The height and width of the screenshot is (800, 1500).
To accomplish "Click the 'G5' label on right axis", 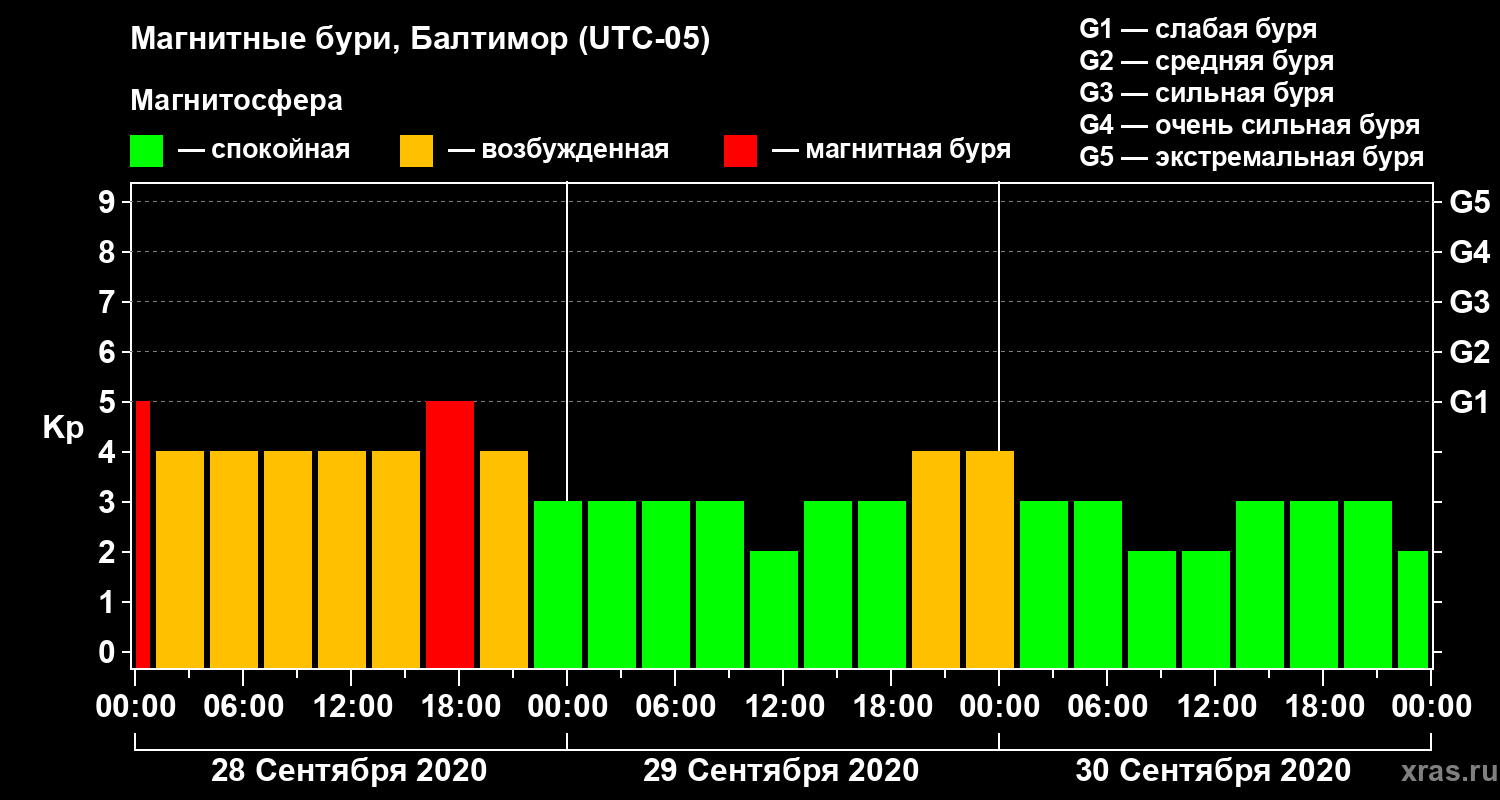I will [x=1469, y=203].
